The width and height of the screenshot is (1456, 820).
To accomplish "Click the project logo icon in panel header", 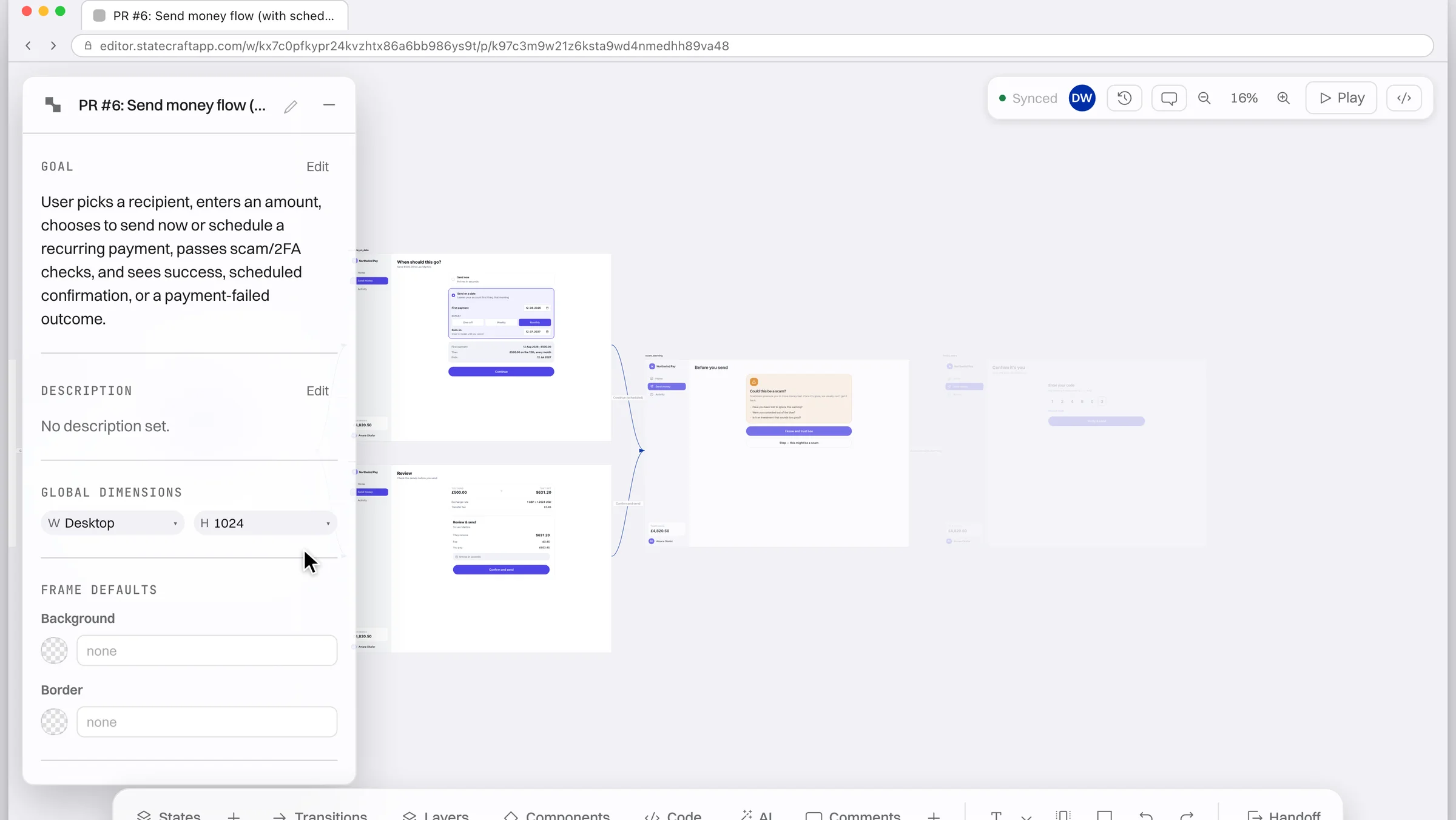I will [x=53, y=105].
